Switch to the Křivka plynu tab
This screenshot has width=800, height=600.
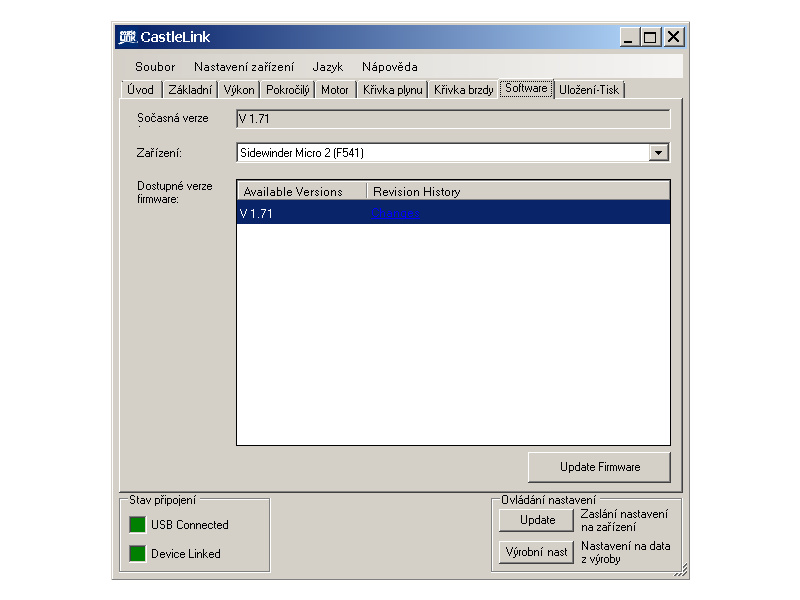point(393,90)
